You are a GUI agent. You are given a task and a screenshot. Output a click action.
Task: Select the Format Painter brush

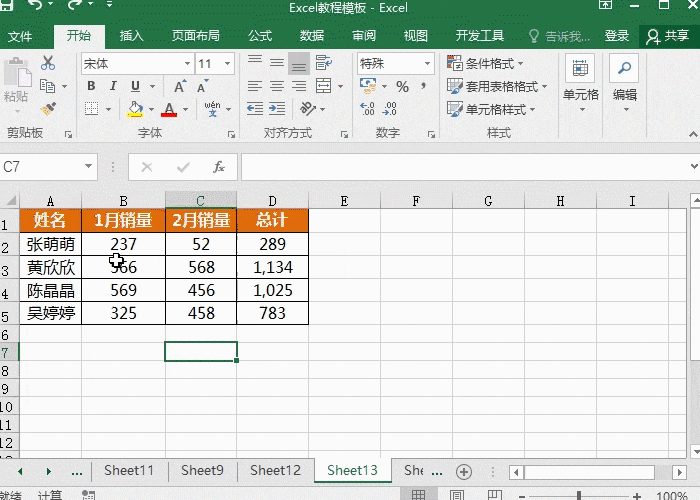coord(48,108)
